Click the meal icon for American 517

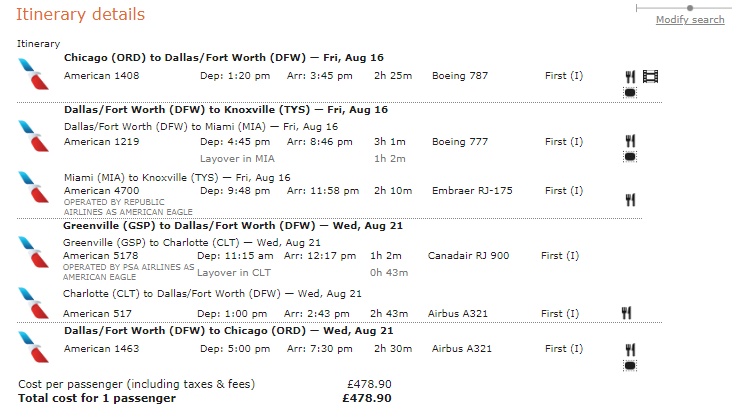626,313
